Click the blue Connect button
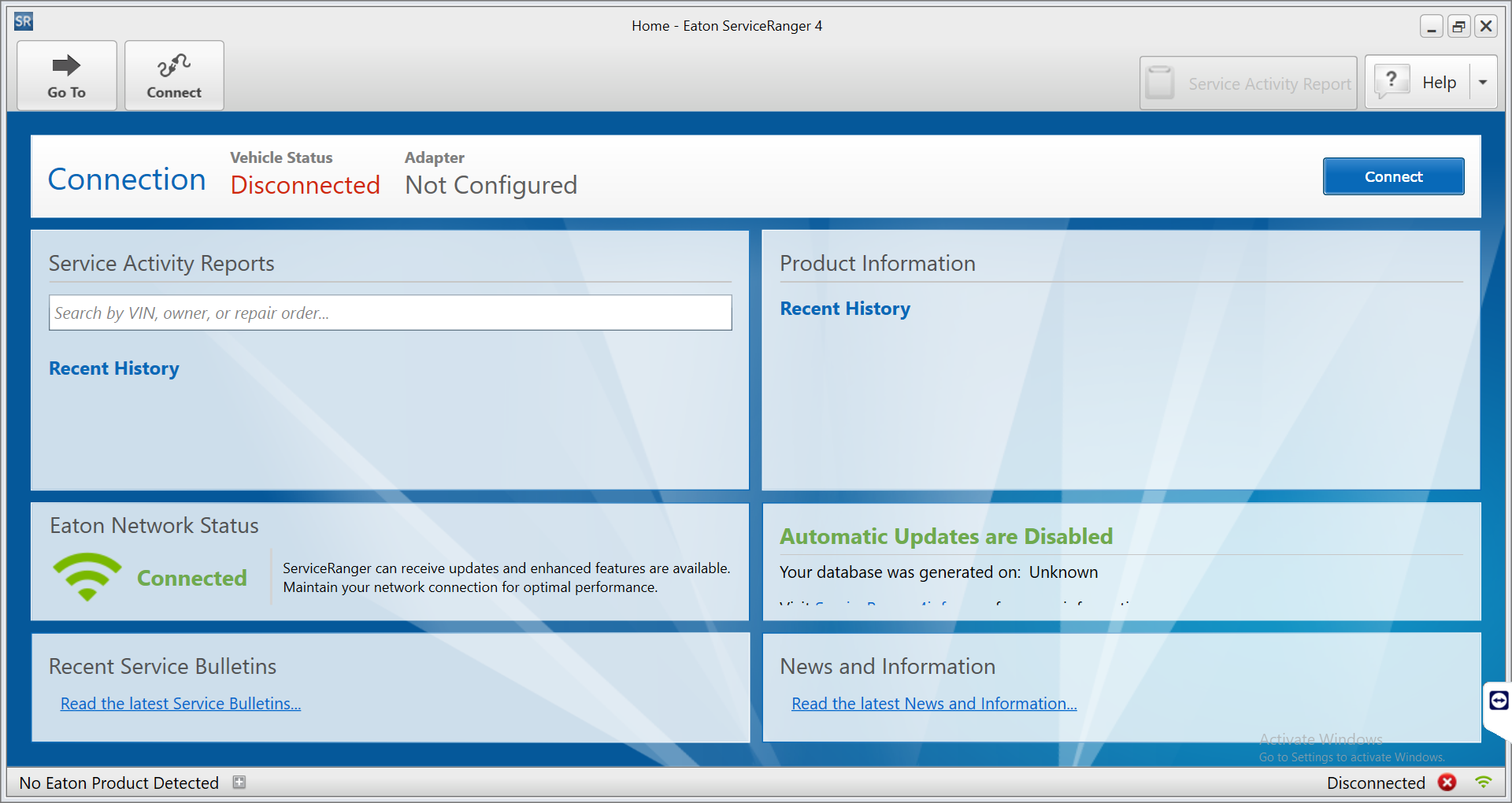1512x803 pixels. (1393, 176)
